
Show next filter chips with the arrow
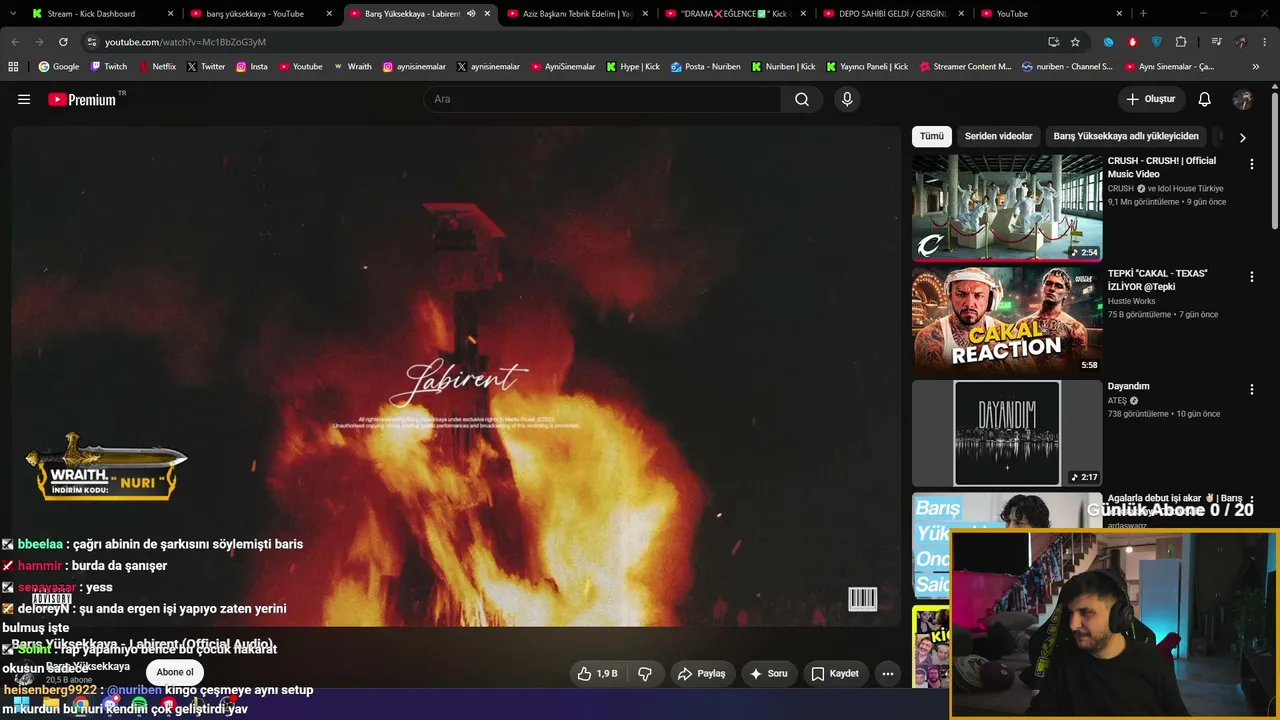point(1242,138)
